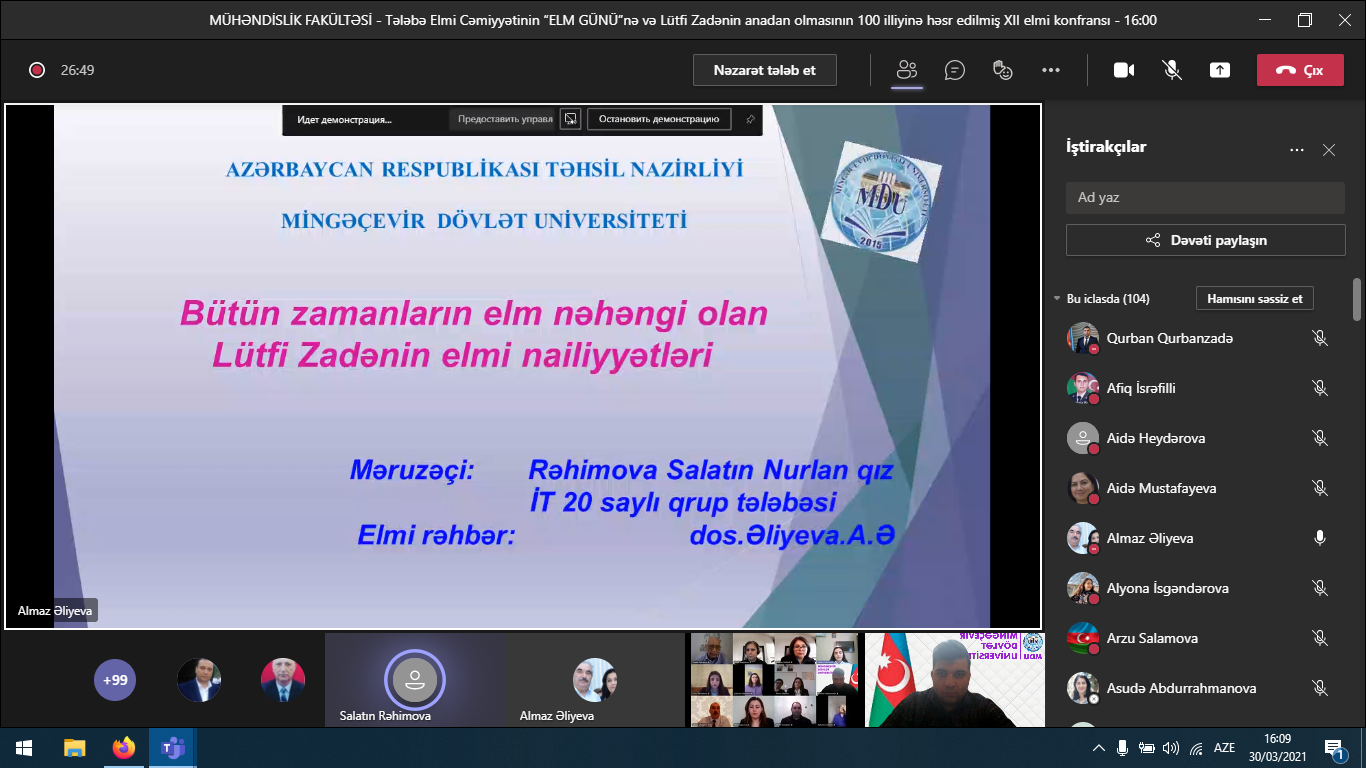Image resolution: width=1366 pixels, height=768 pixels.
Task: Open the meeting chat icon
Action: (955, 70)
